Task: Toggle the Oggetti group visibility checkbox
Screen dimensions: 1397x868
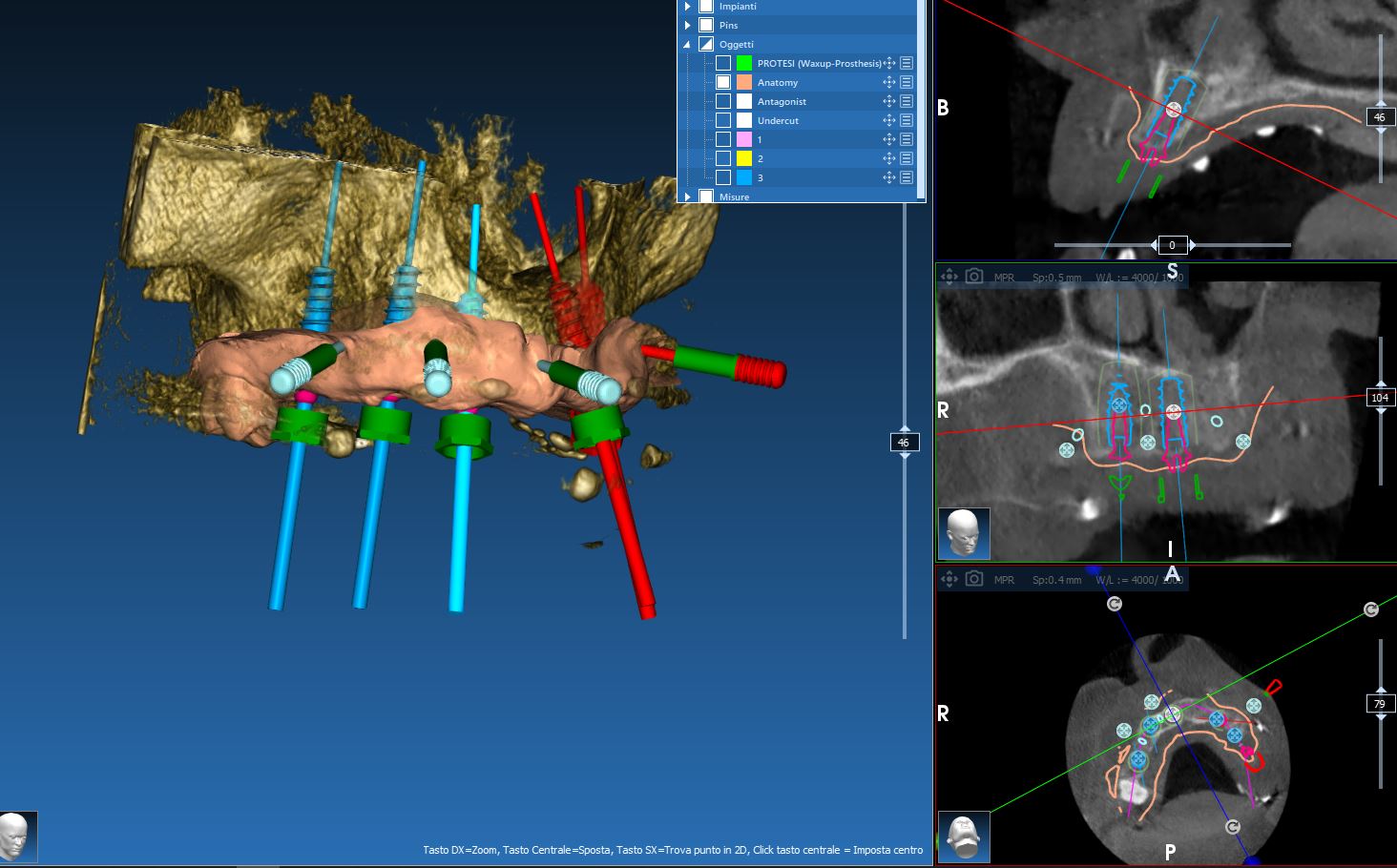Action: click(704, 44)
